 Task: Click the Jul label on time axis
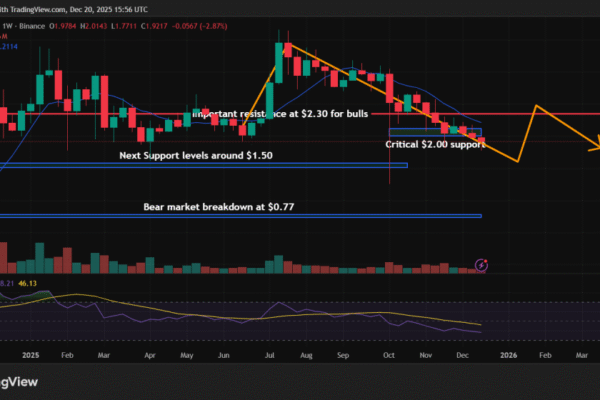point(272,353)
